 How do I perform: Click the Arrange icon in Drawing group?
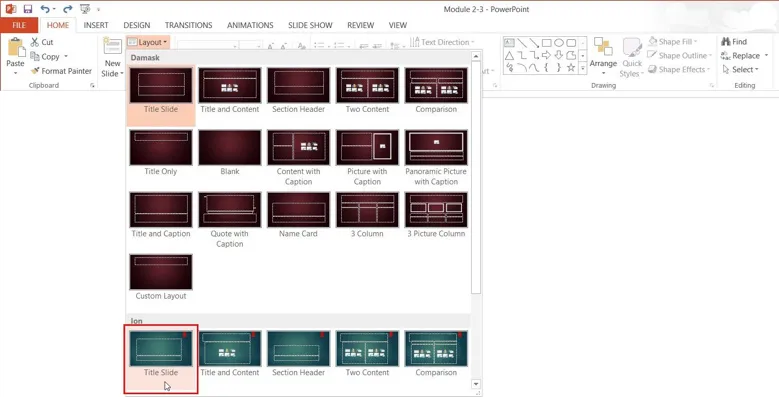[603, 48]
